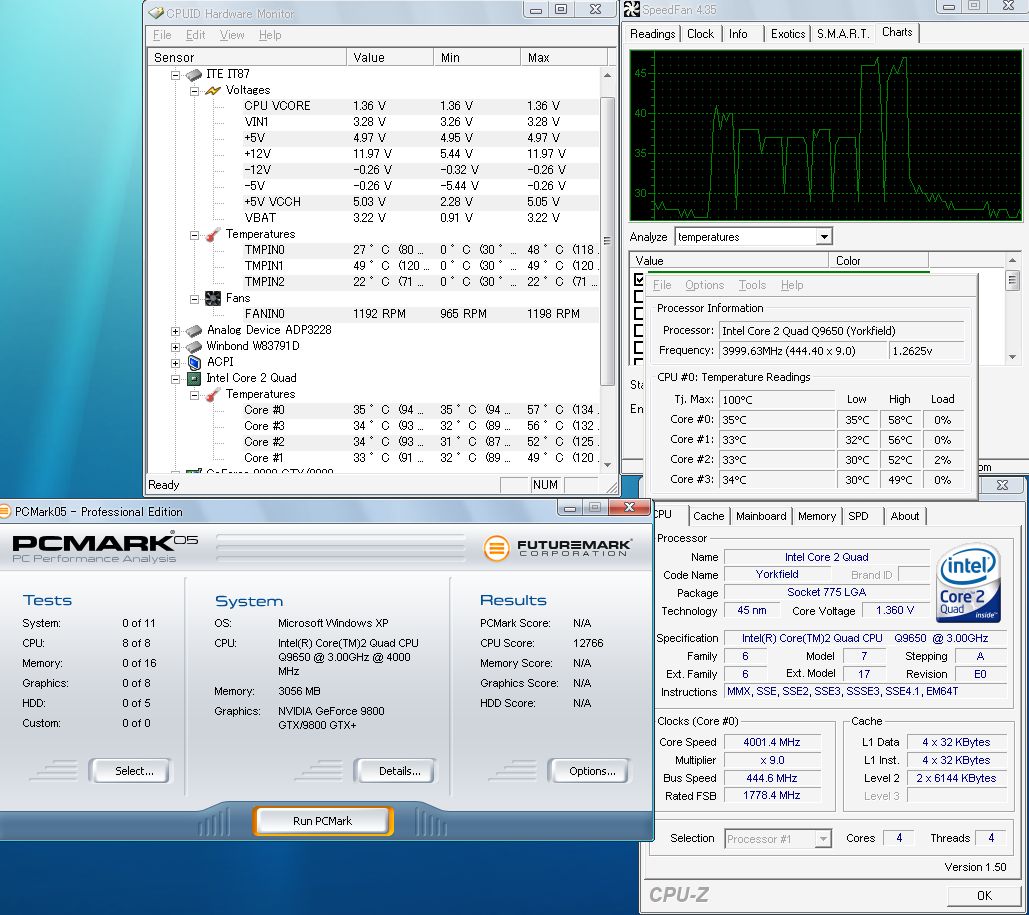Viewport: 1029px width, 915px height.
Task: Click the Details... button in PCMark
Action: click(393, 771)
